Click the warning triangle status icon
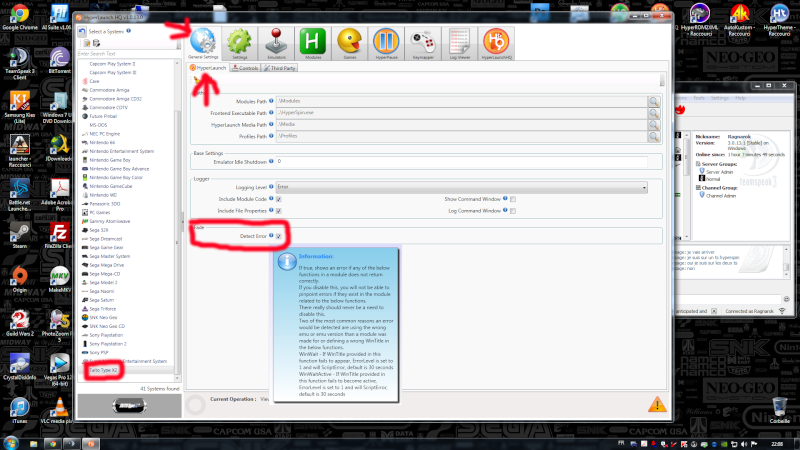The height and width of the screenshot is (450, 800). point(657,405)
